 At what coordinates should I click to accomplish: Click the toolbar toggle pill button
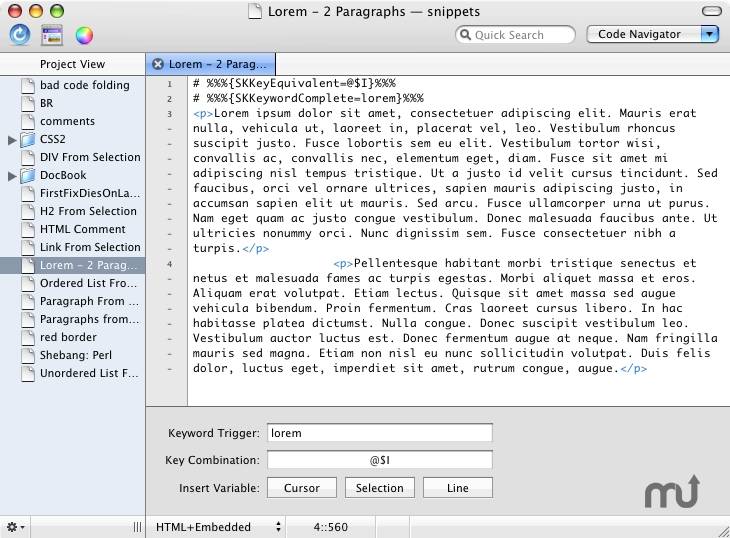coord(711,11)
